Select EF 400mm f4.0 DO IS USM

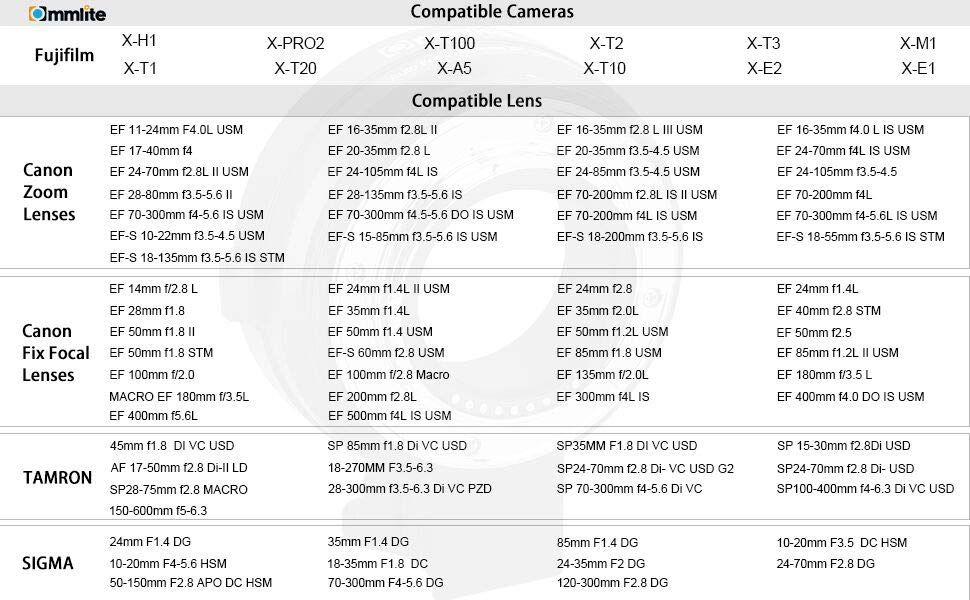point(851,396)
